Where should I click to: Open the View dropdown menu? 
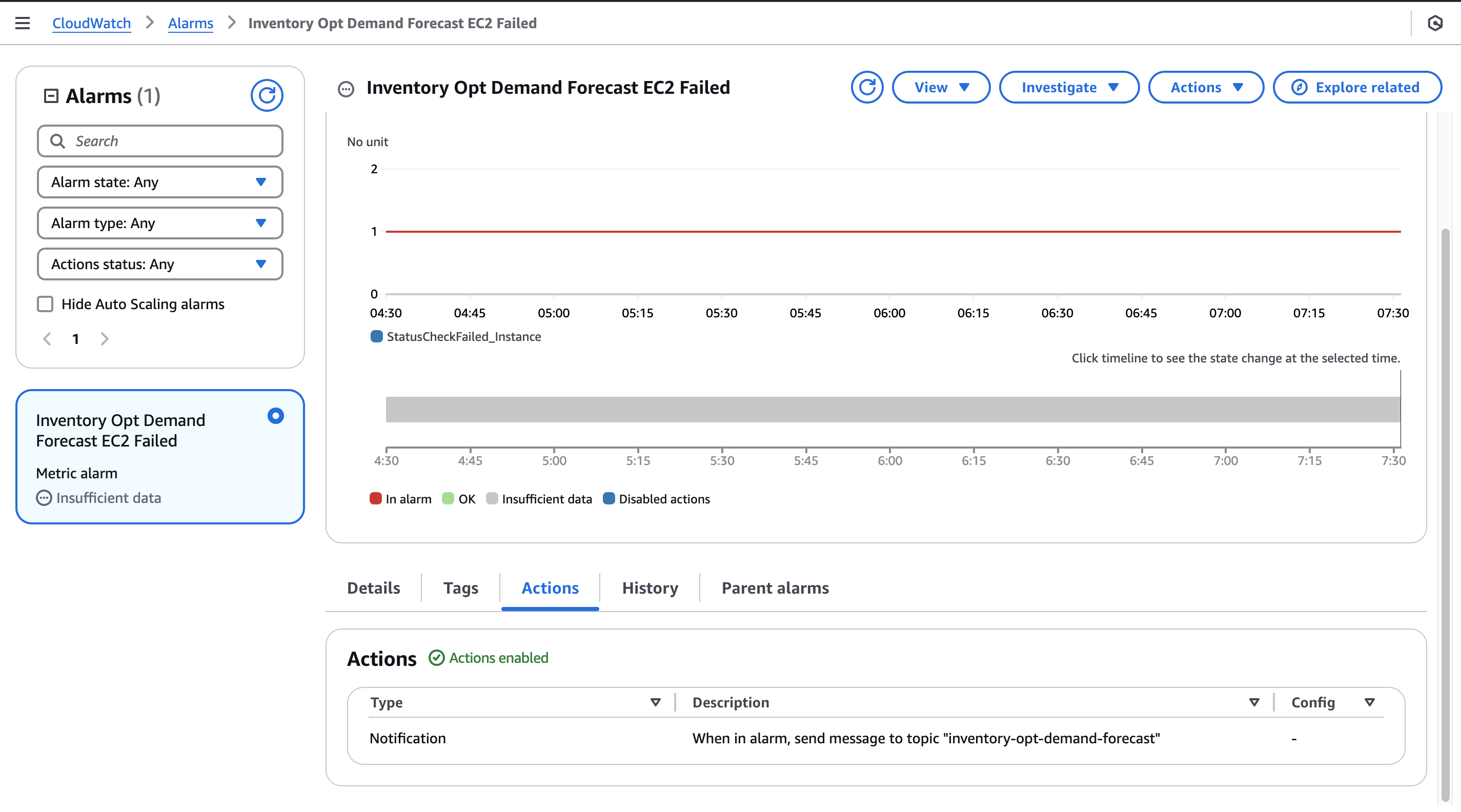click(941, 87)
